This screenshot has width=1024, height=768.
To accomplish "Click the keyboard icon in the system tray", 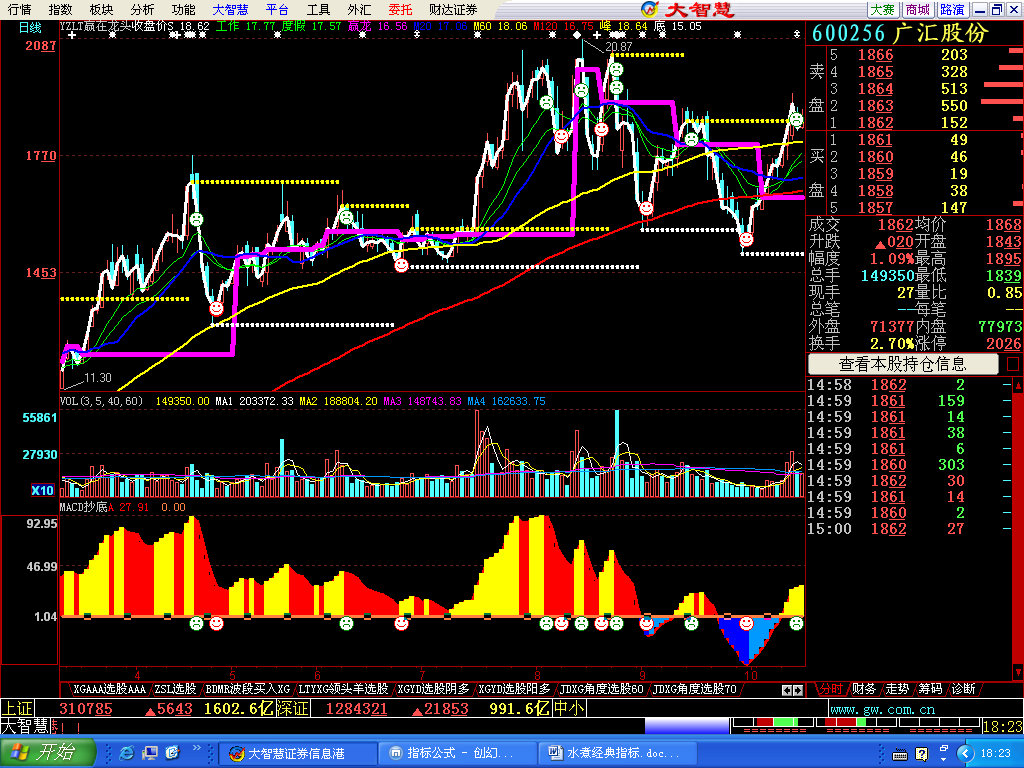I will coord(899,754).
